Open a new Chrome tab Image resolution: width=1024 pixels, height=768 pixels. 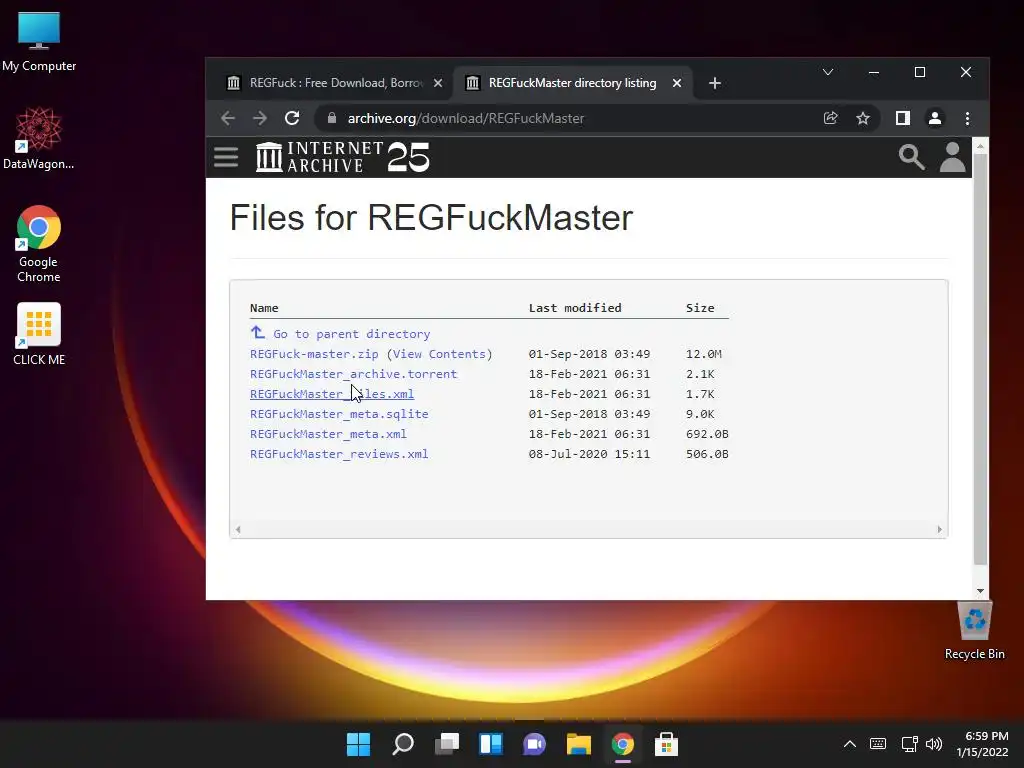[714, 83]
